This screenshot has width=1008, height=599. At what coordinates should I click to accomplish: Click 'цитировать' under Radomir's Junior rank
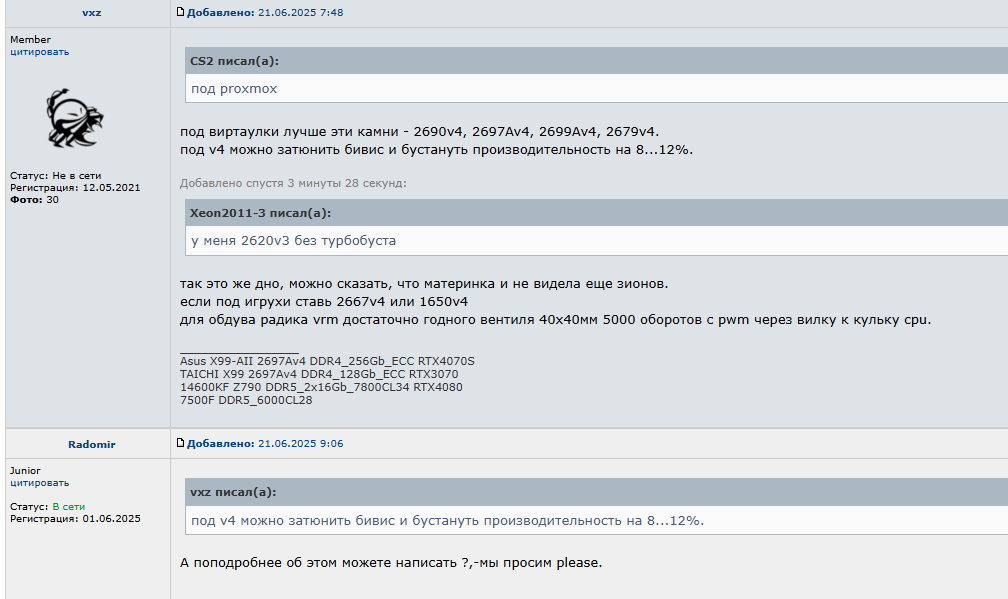pyautogui.click(x=40, y=483)
